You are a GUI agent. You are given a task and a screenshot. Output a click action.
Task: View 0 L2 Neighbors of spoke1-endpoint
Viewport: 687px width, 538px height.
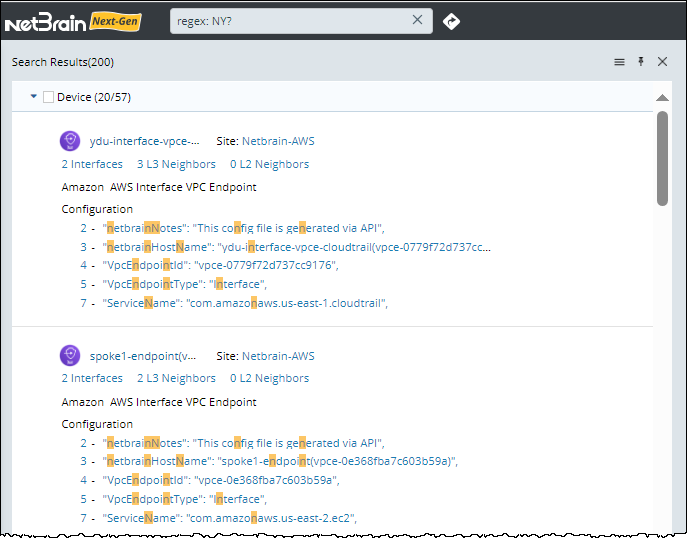(269, 378)
